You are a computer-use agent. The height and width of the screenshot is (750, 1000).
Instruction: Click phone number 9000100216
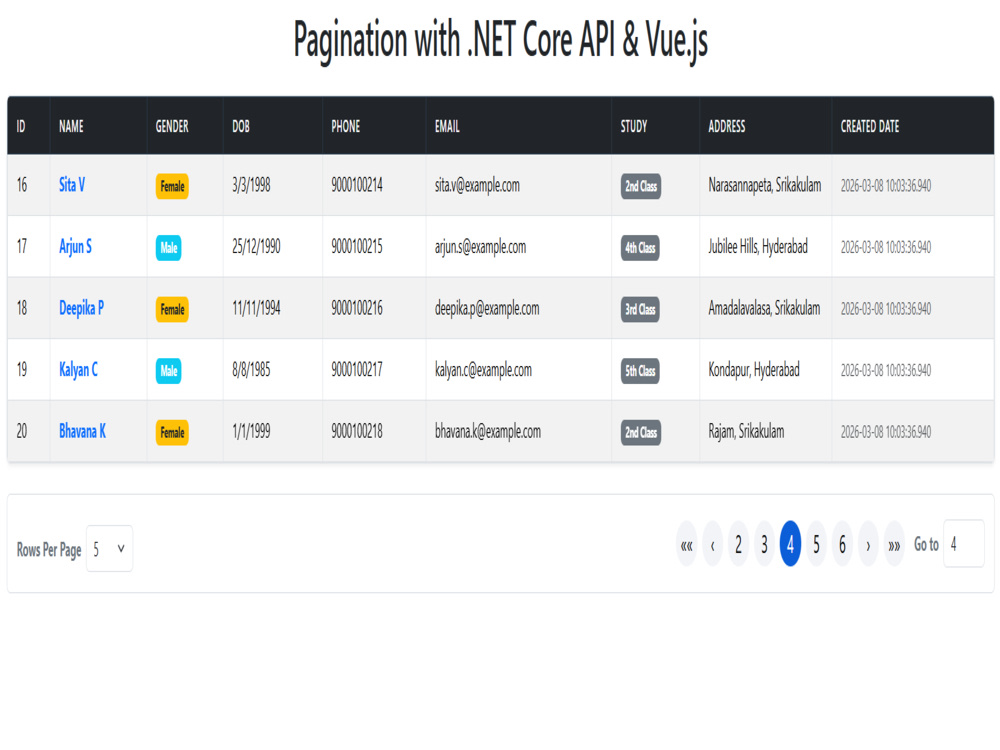[x=357, y=309]
